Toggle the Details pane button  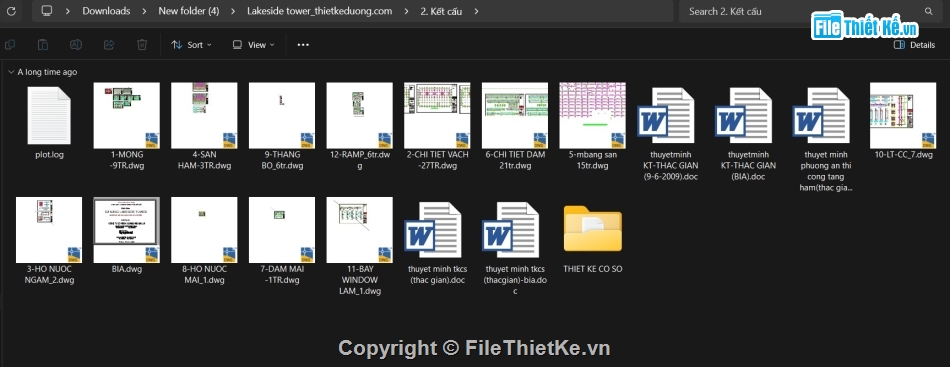[915, 45]
